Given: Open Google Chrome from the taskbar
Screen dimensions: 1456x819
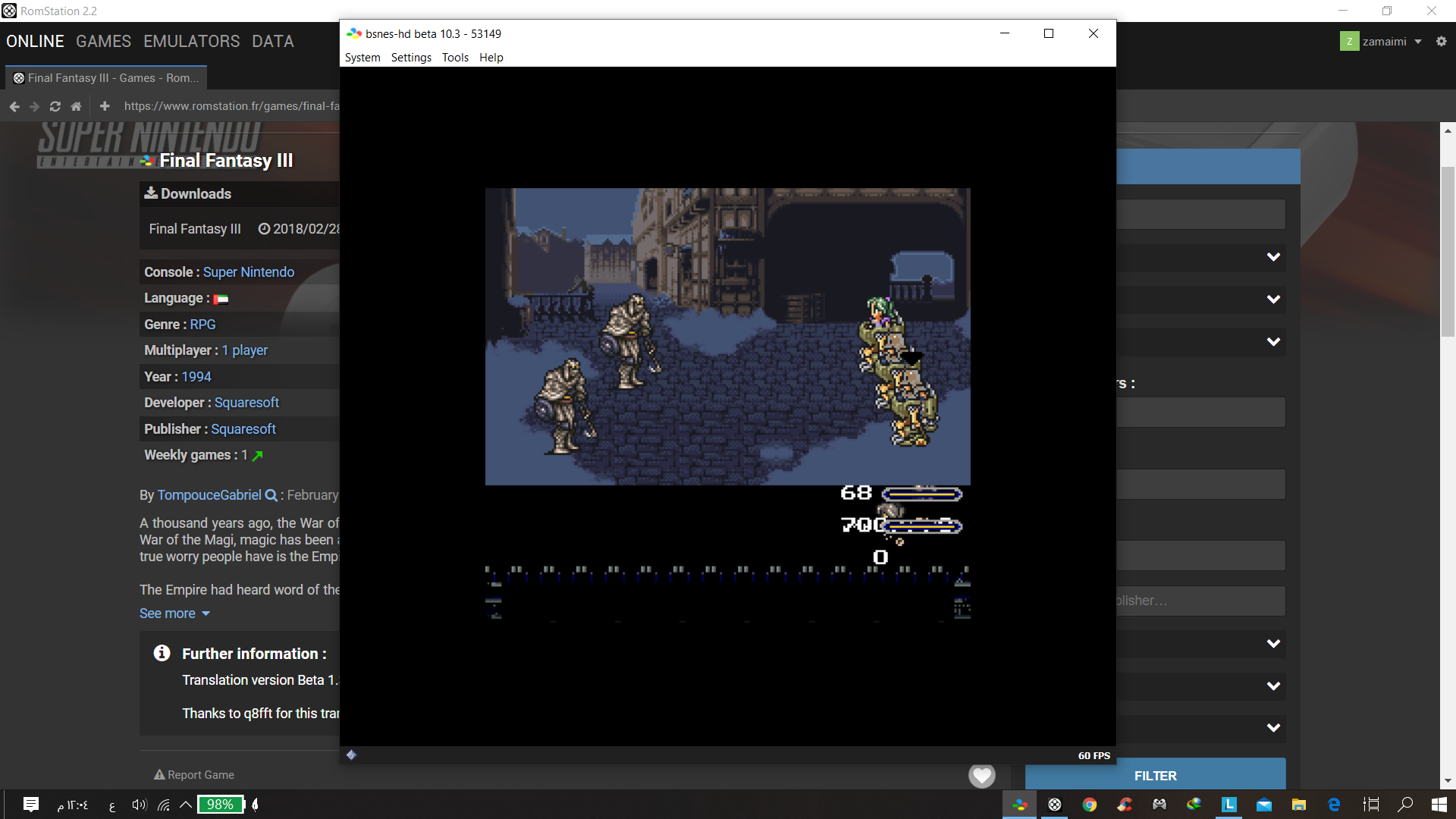Looking at the screenshot, I should coord(1090,805).
